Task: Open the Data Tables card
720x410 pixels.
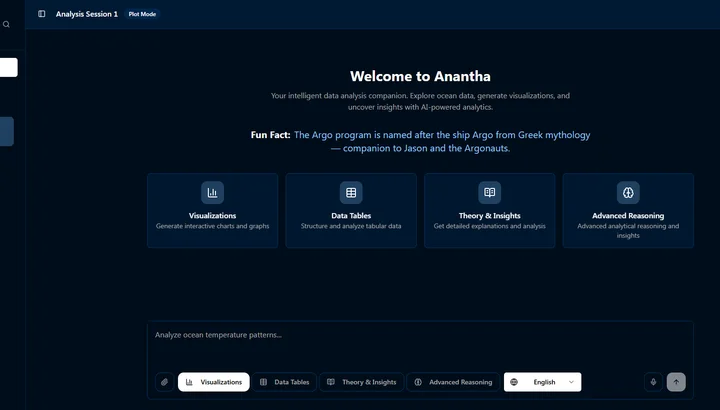Action: point(351,211)
